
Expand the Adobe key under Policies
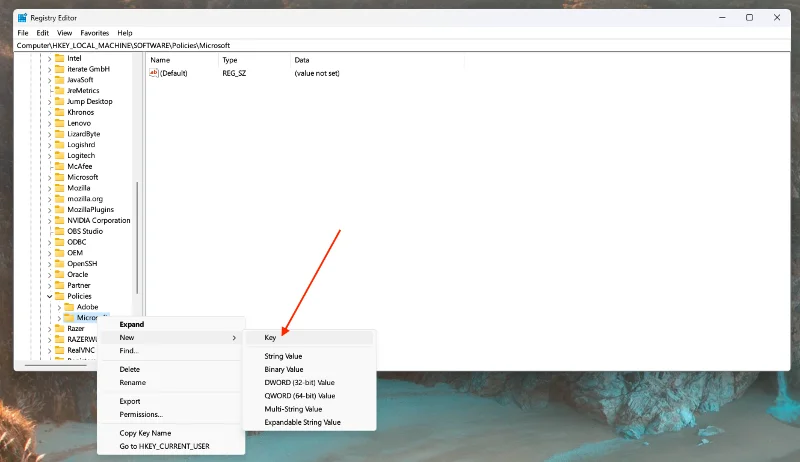tap(59, 307)
